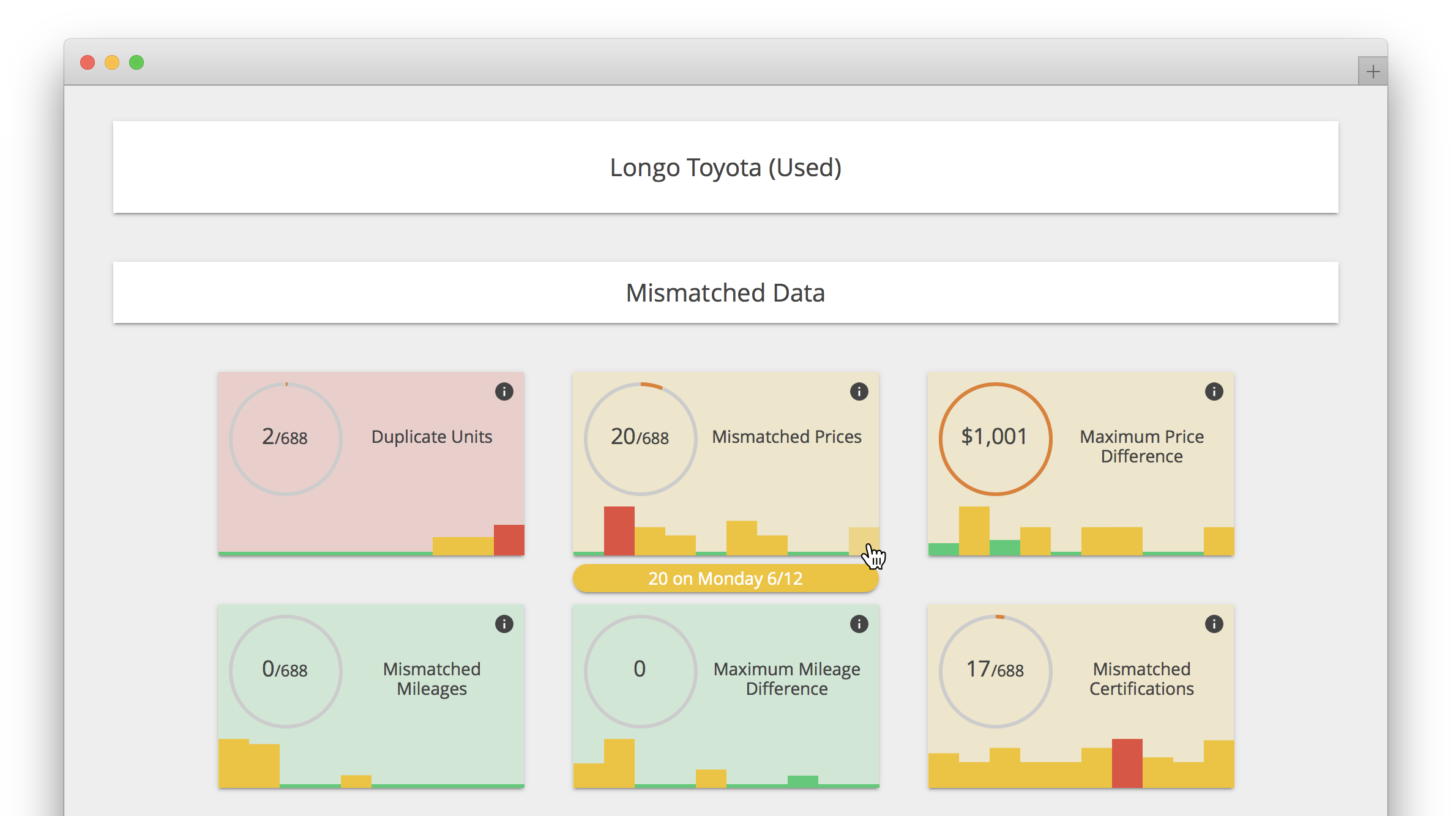This screenshot has width=1456, height=816.
Task: Select the green bar in Maximum Mileage Difference chart
Action: click(803, 781)
